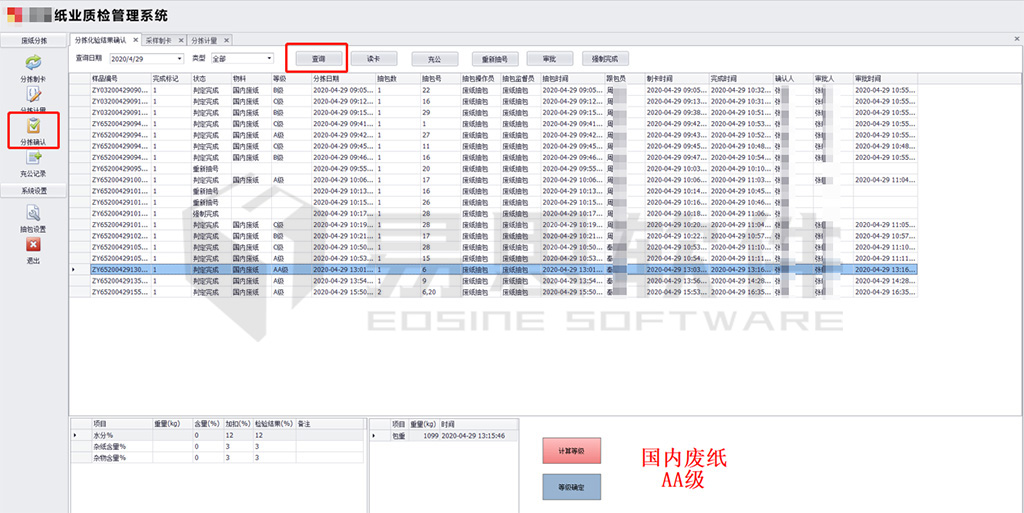Switch to the 采样制卡 tab

pos(158,40)
